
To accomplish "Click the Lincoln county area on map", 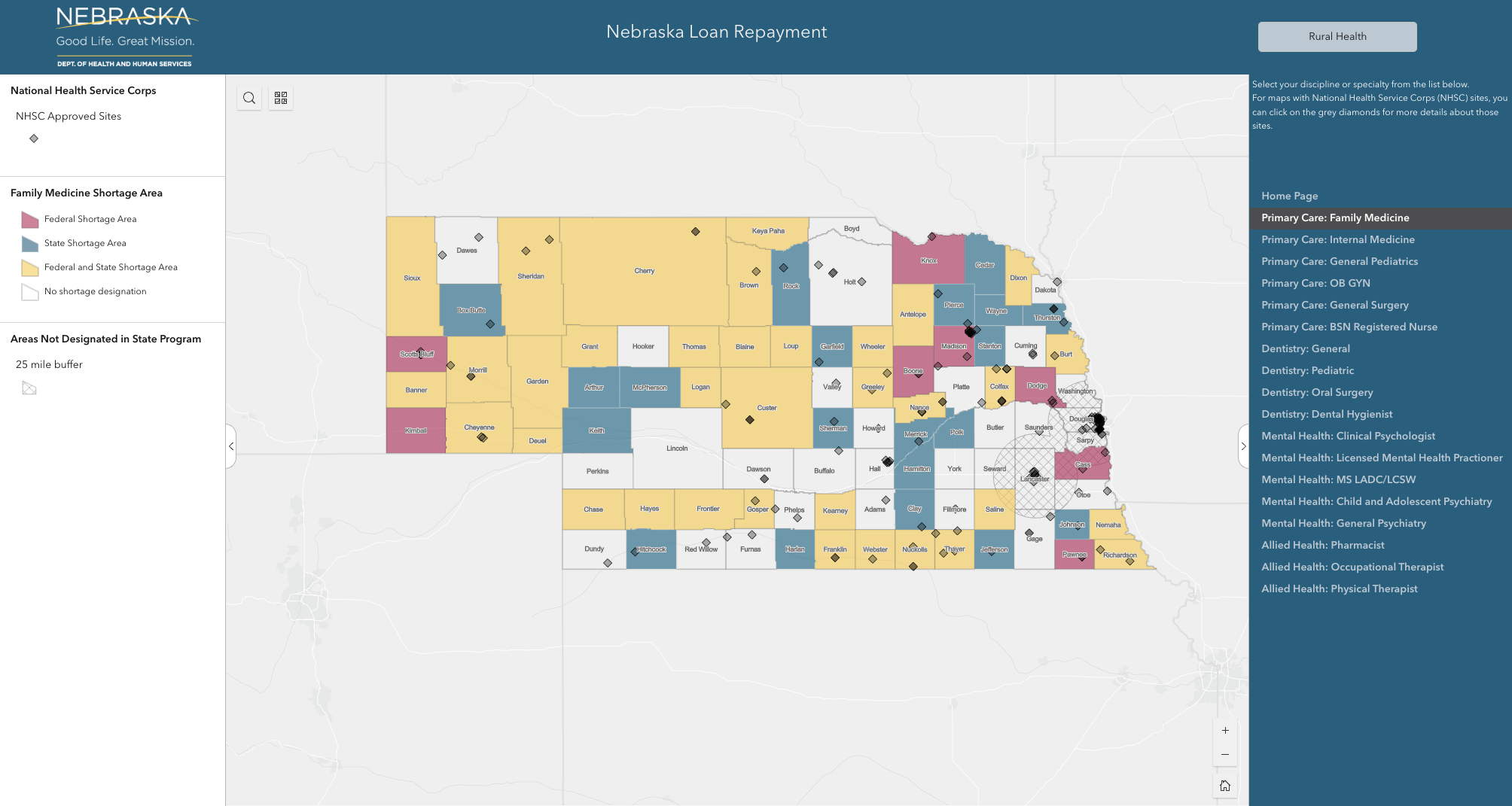I will pos(677,449).
